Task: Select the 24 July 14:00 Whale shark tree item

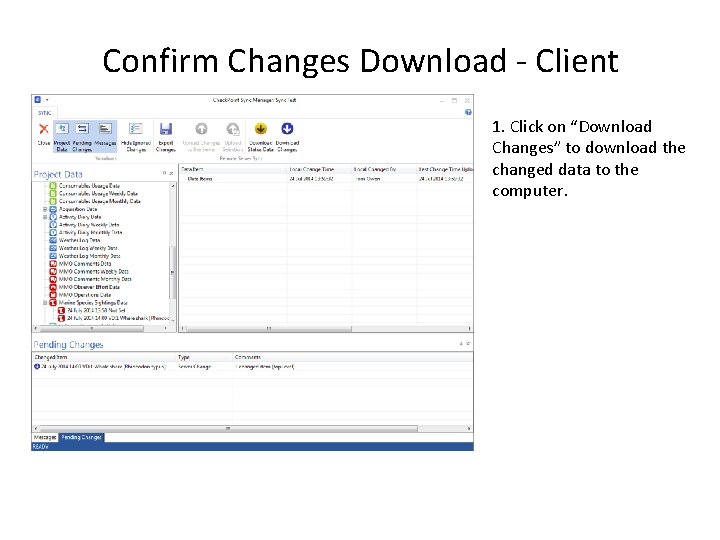Action: (x=118, y=318)
